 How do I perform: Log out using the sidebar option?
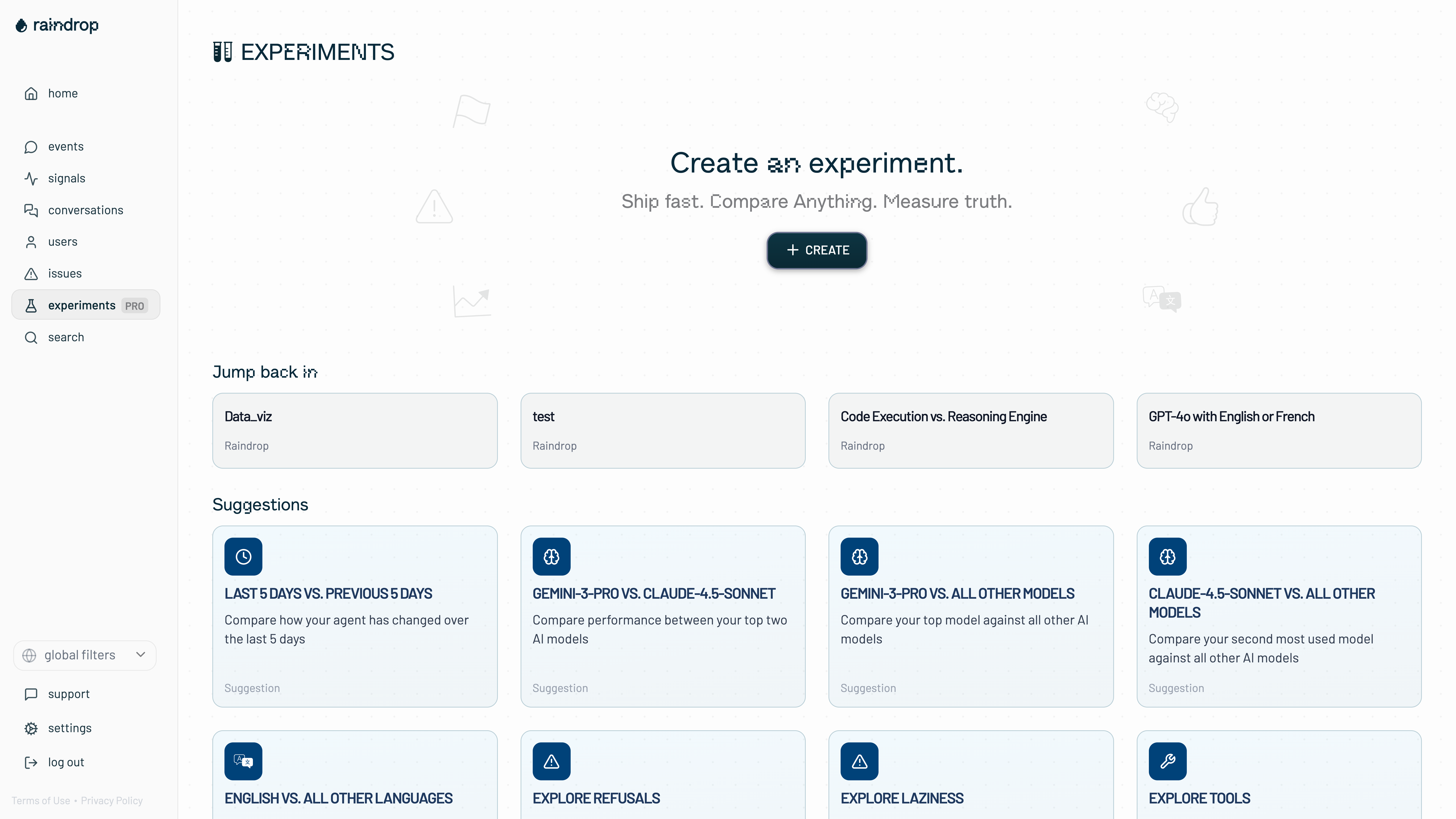pyautogui.click(x=66, y=762)
